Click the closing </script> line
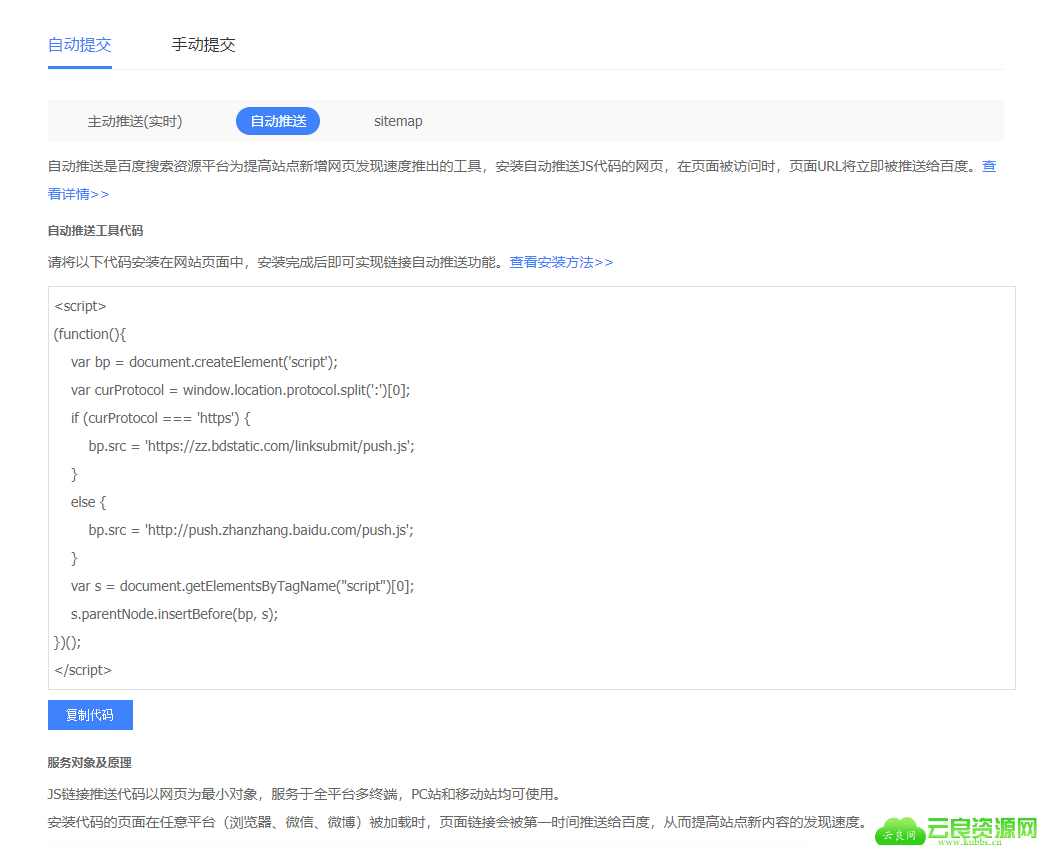This screenshot has height=847, width=1039. pyautogui.click(x=83, y=670)
